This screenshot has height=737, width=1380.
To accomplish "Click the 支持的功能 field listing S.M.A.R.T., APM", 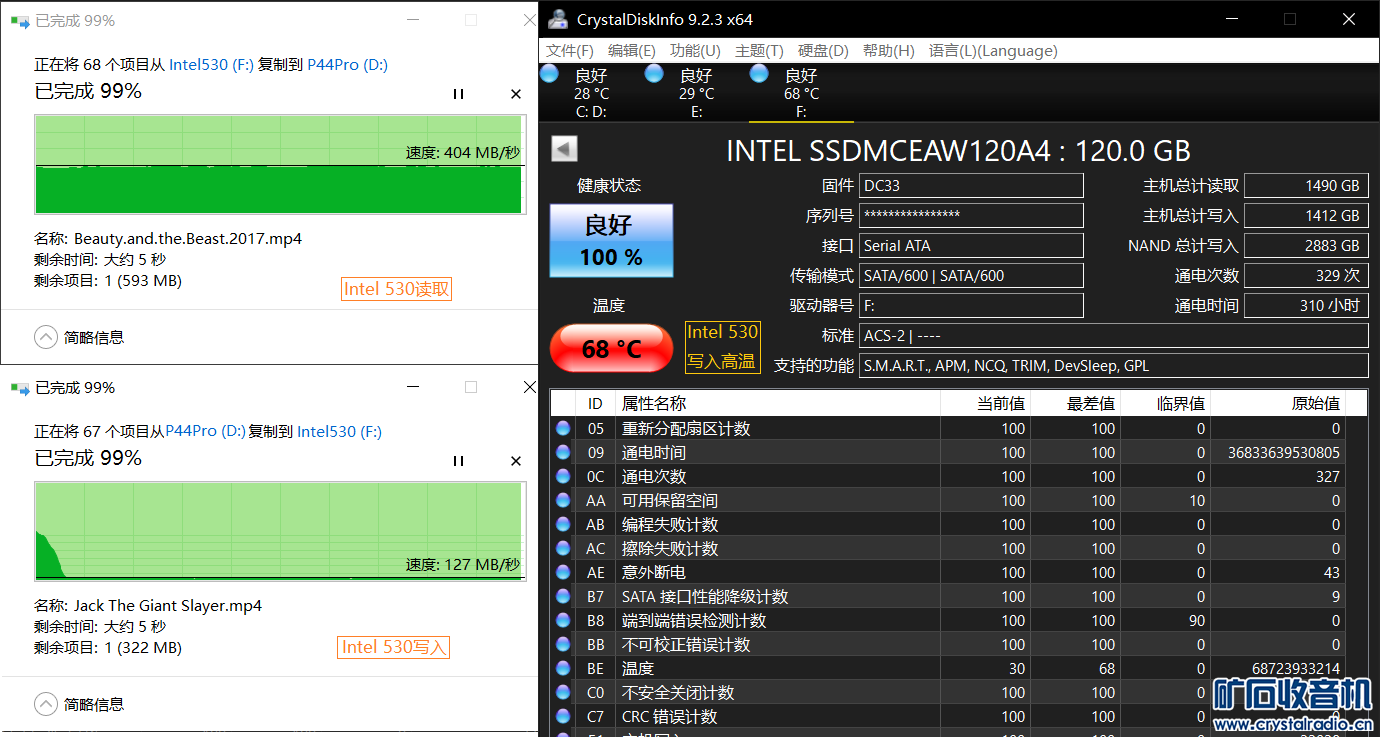I will pos(1114,366).
